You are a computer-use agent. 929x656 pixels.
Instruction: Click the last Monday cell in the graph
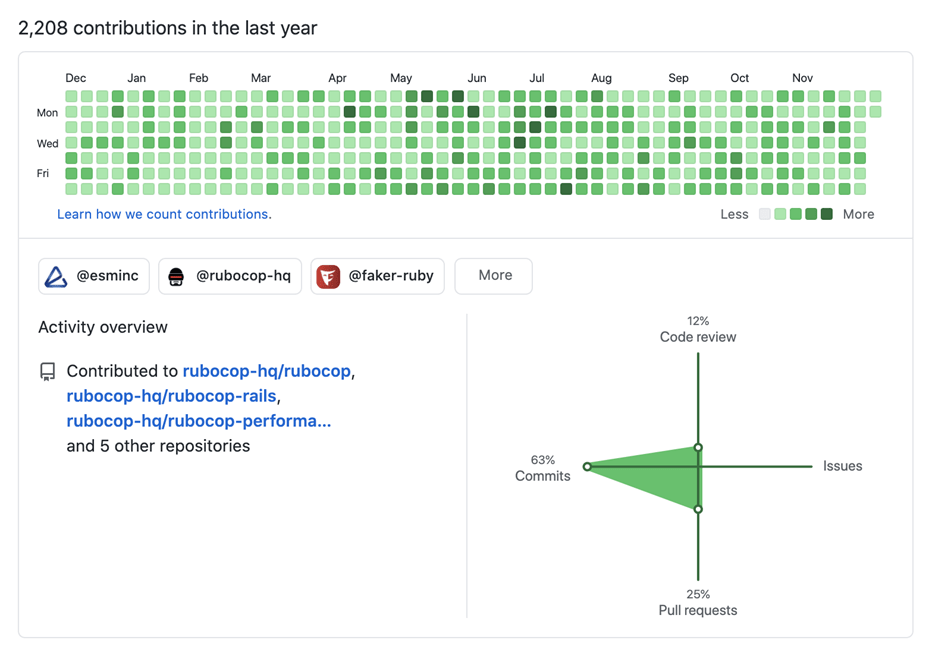point(875,111)
